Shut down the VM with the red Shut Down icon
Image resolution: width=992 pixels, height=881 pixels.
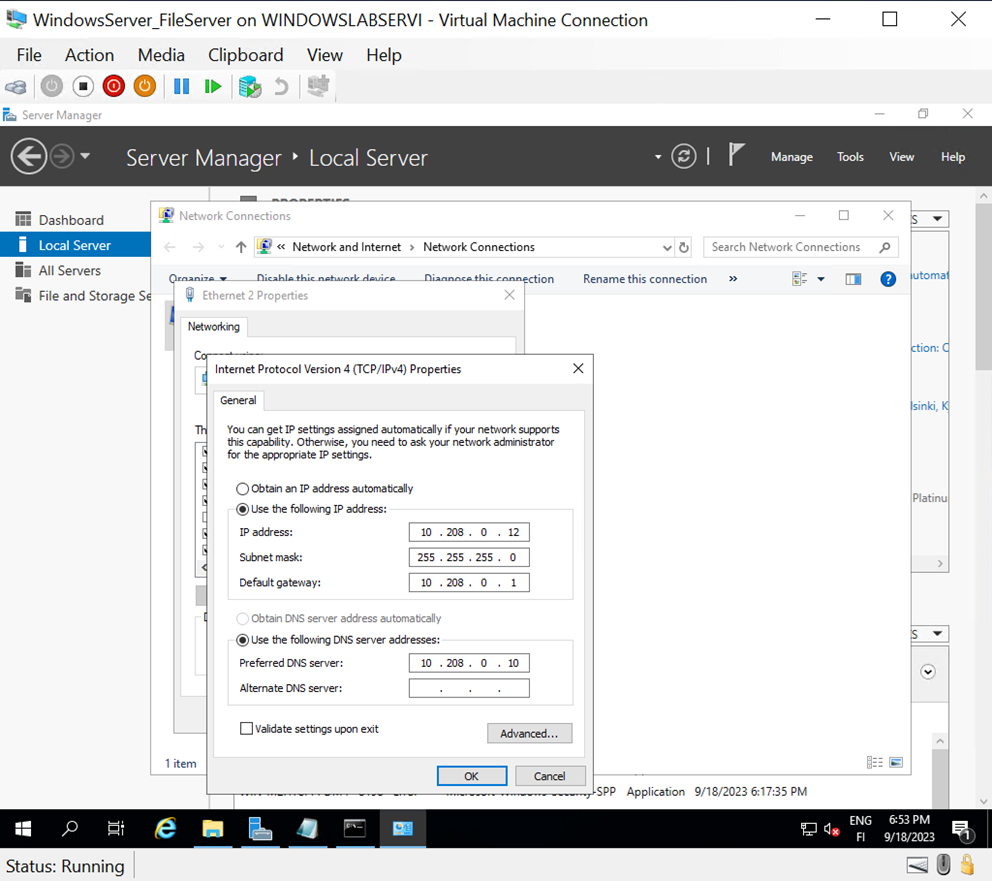113,86
